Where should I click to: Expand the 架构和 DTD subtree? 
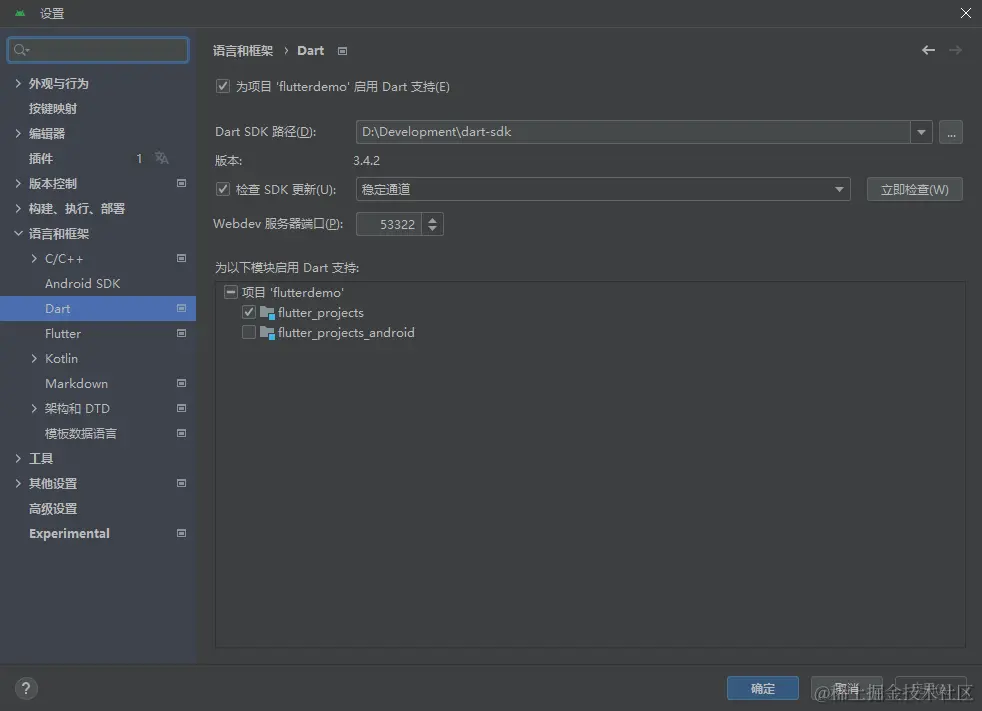click(x=34, y=408)
